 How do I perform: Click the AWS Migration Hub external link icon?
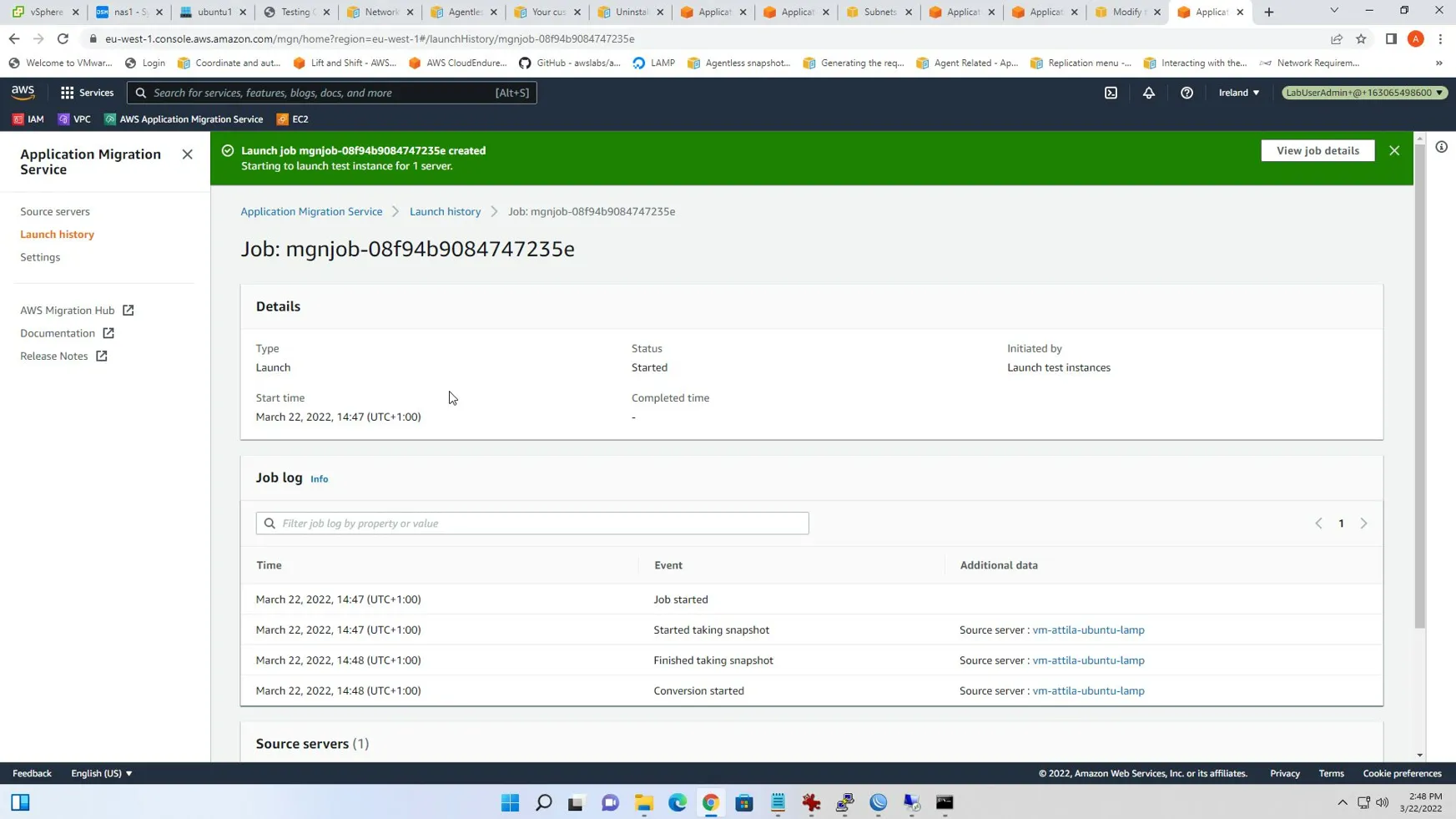[x=128, y=310]
